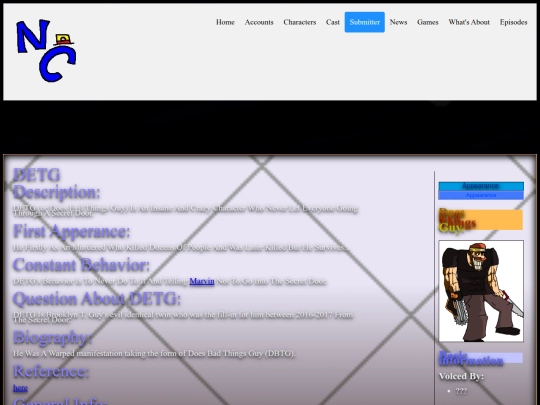Open the Characters menu item
540x405 pixels.
pos(300,22)
